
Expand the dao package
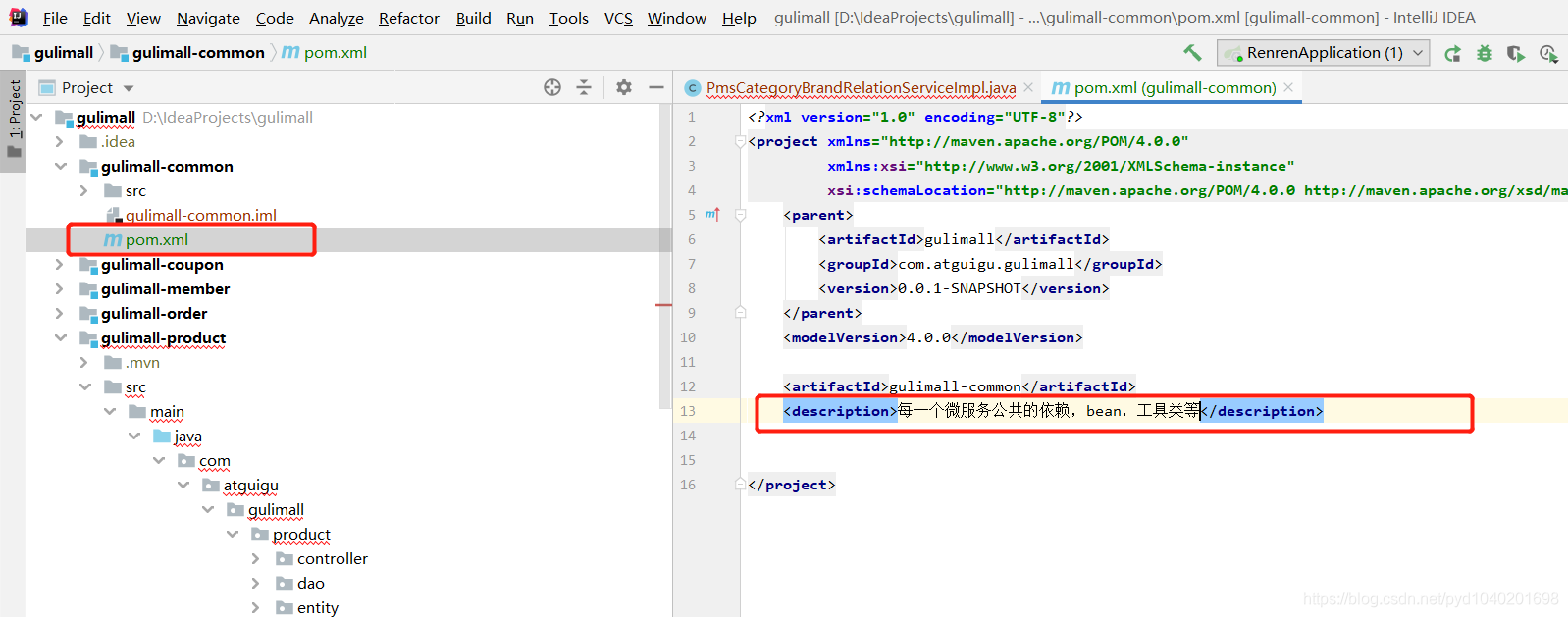[x=256, y=583]
